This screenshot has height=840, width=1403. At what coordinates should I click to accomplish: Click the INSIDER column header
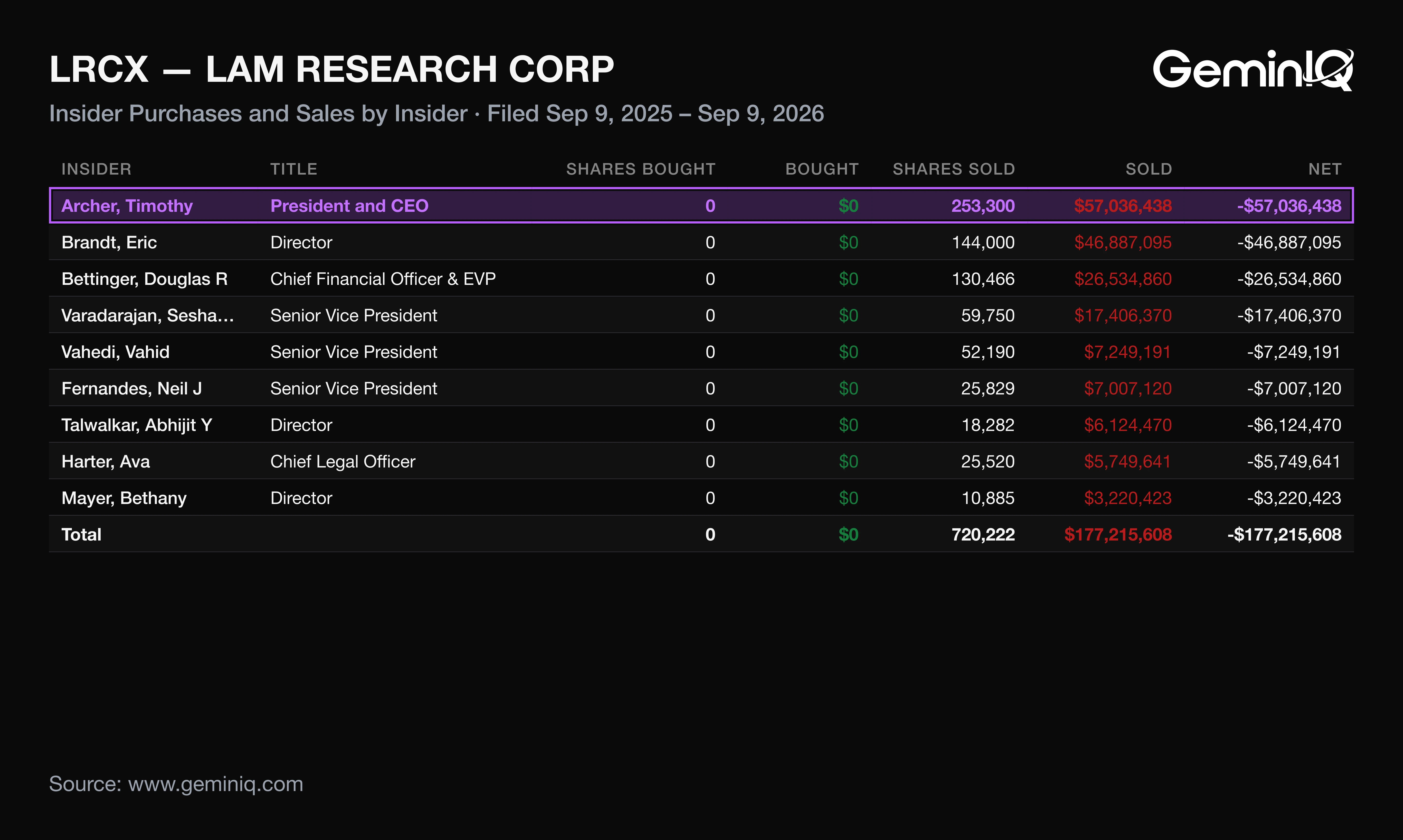coord(96,169)
